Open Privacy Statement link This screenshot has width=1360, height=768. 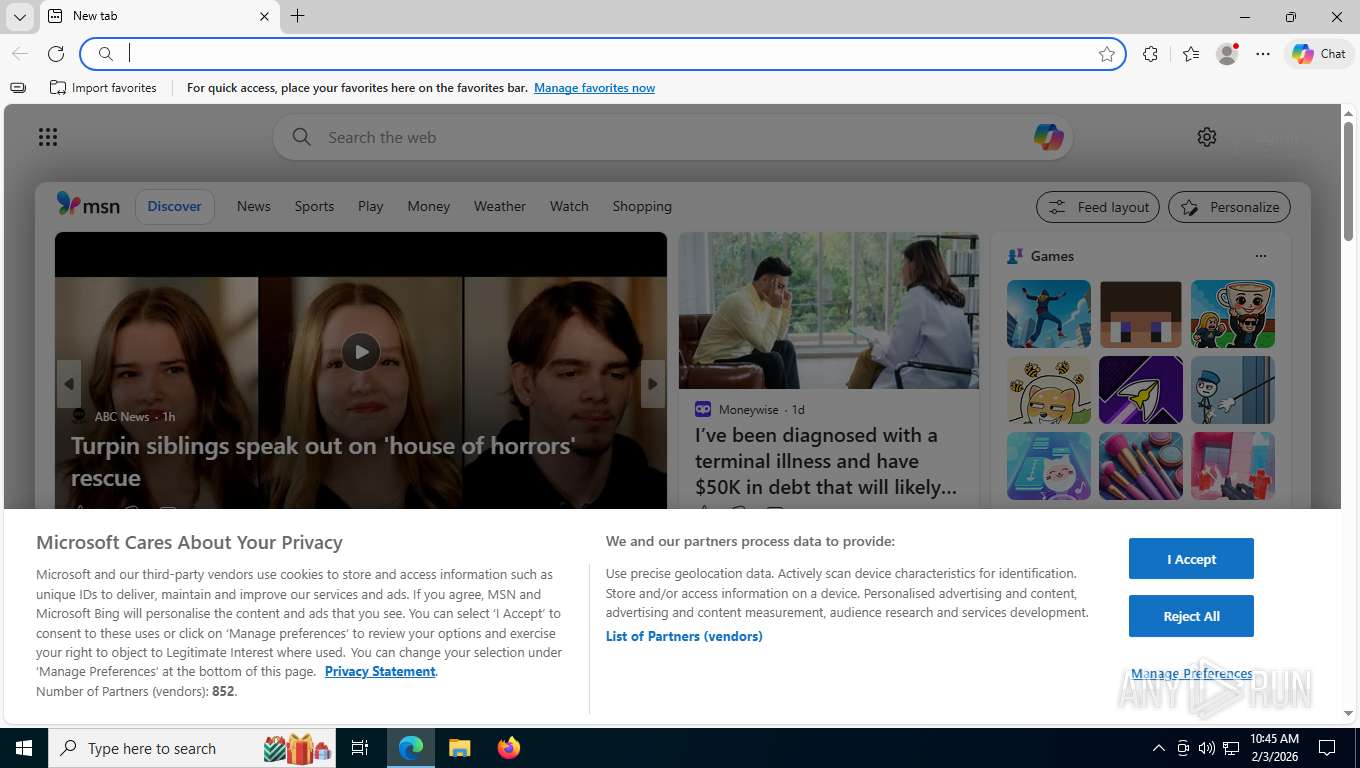pyautogui.click(x=380, y=672)
